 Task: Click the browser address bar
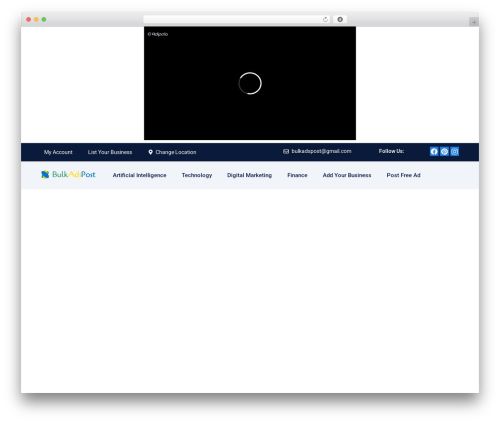[x=237, y=19]
